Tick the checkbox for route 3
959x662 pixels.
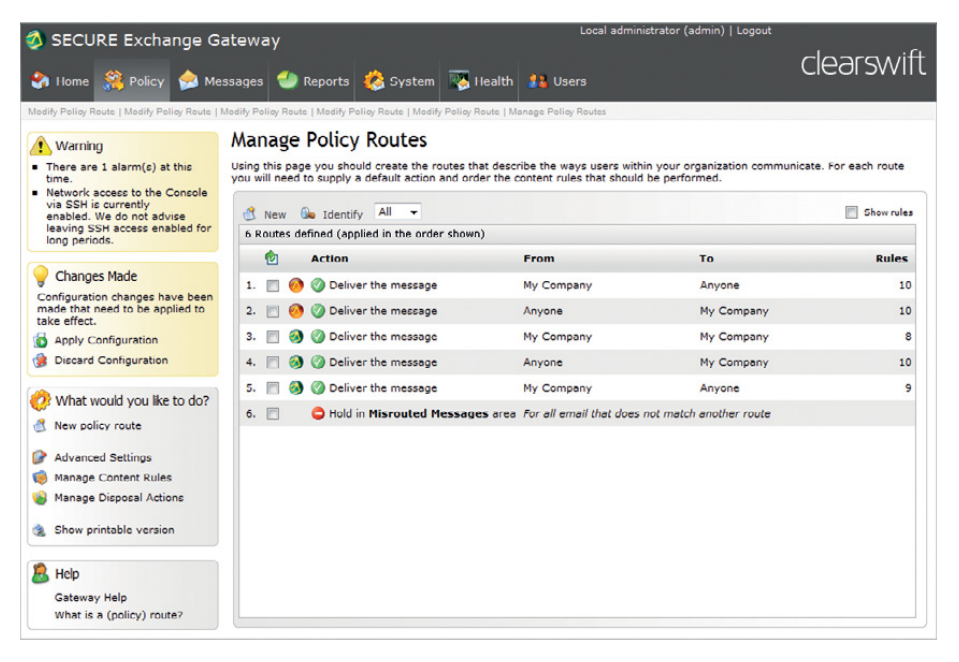(273, 337)
